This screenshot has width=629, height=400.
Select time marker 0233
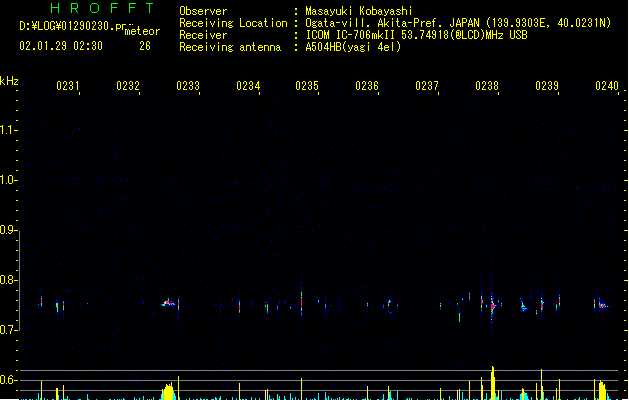click(x=188, y=86)
